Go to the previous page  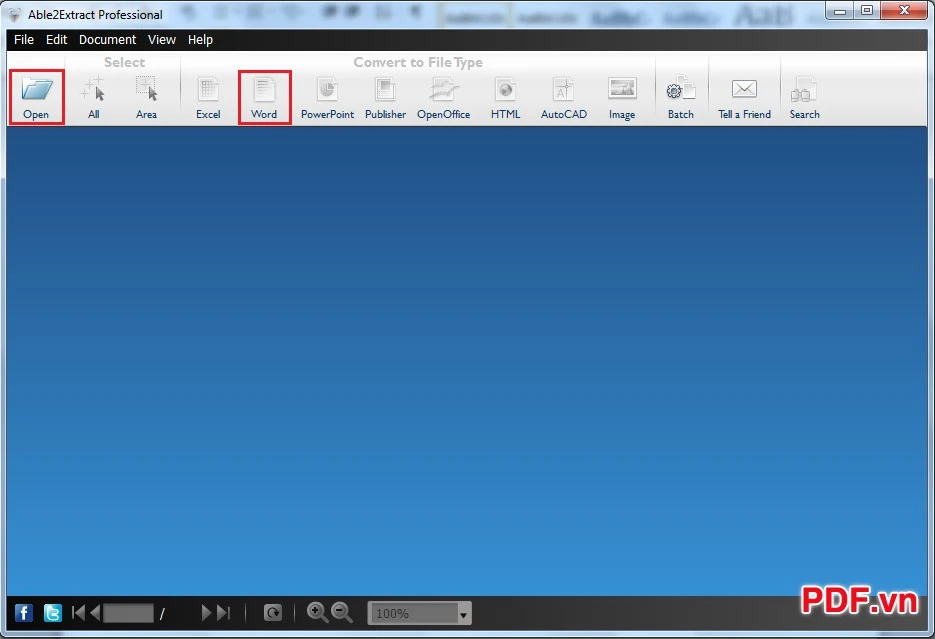95,613
